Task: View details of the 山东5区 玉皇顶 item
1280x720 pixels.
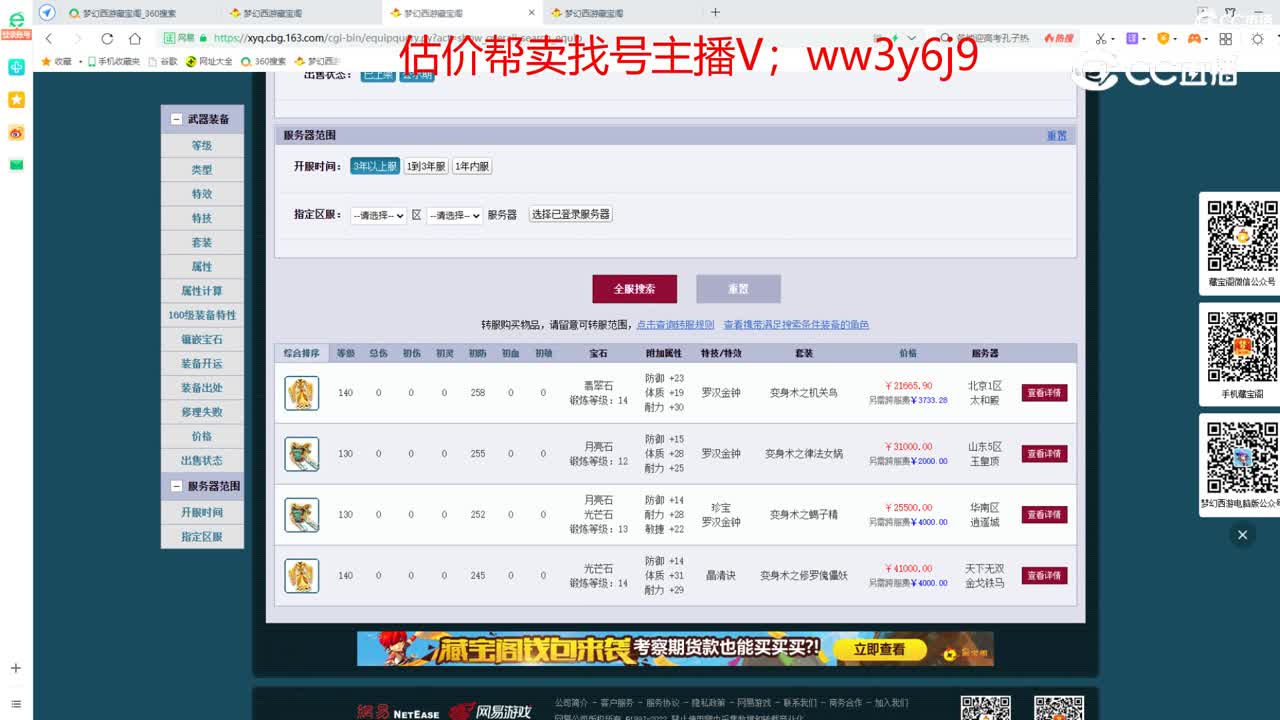Action: click(1044, 454)
